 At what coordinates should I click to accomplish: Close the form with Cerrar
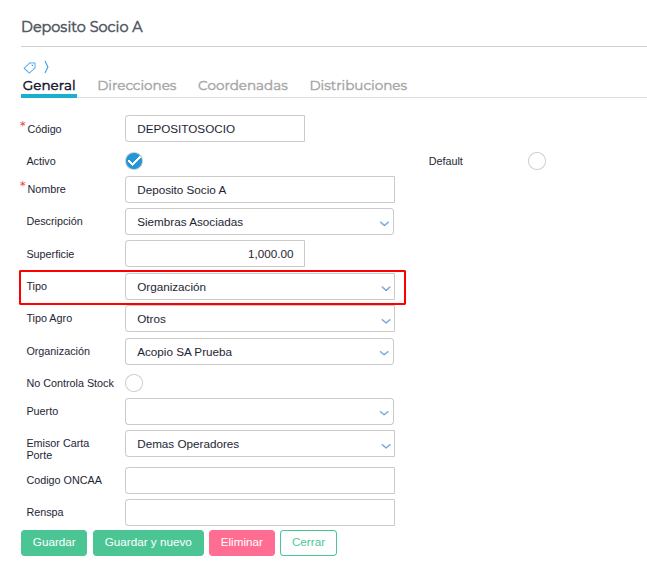pos(308,543)
